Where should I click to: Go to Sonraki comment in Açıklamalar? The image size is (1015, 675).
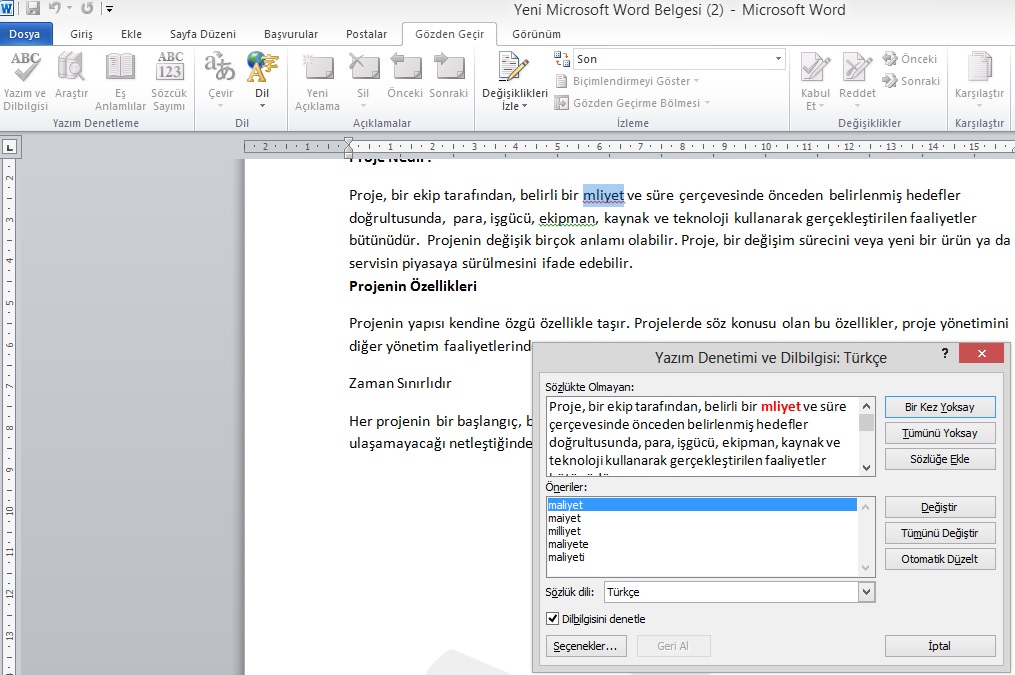449,76
